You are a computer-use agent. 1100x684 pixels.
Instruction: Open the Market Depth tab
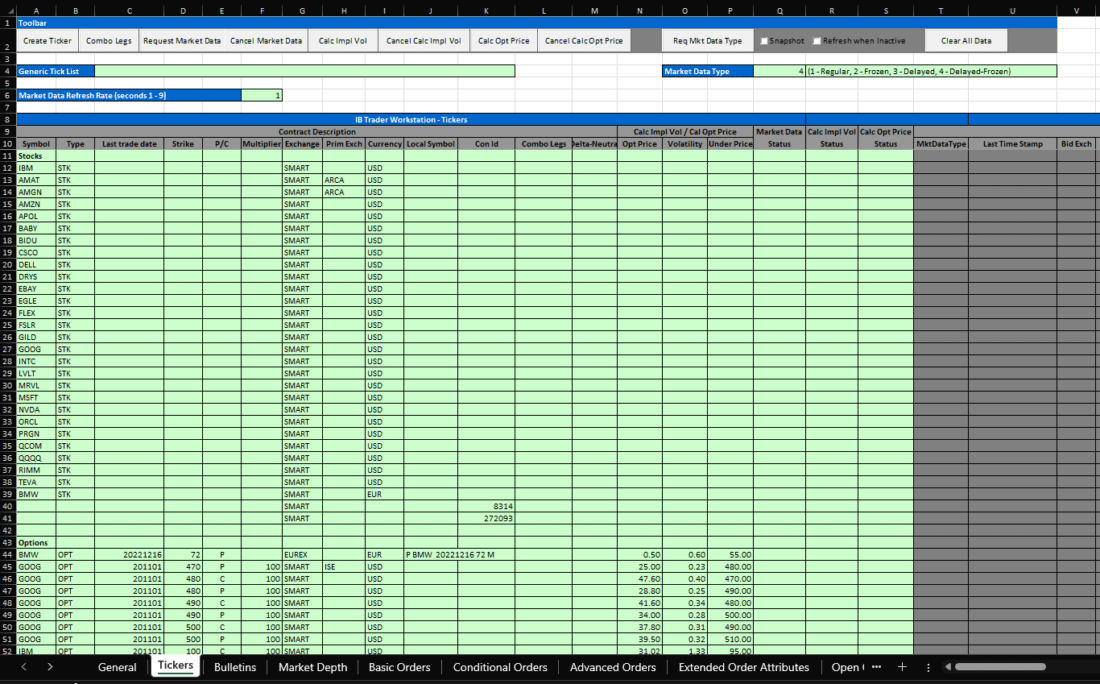(x=312, y=666)
